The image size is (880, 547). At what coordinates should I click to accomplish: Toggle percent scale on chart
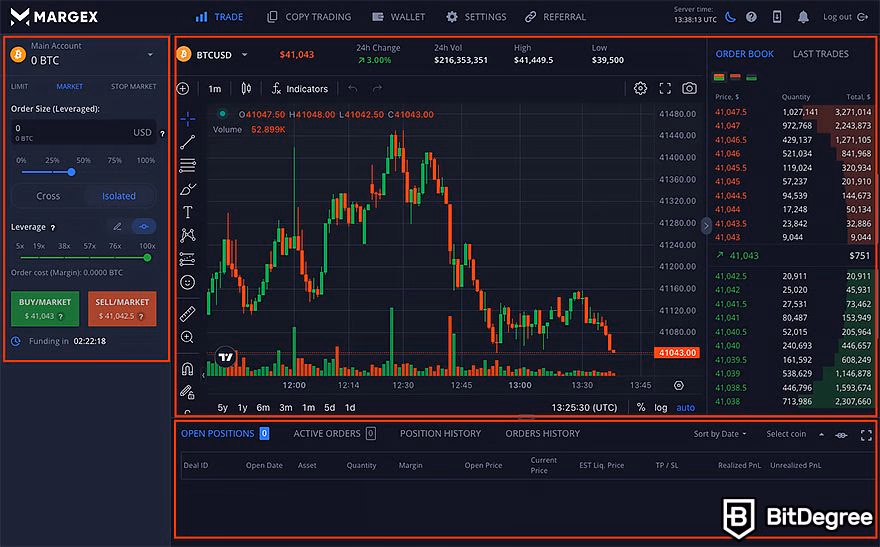point(641,407)
